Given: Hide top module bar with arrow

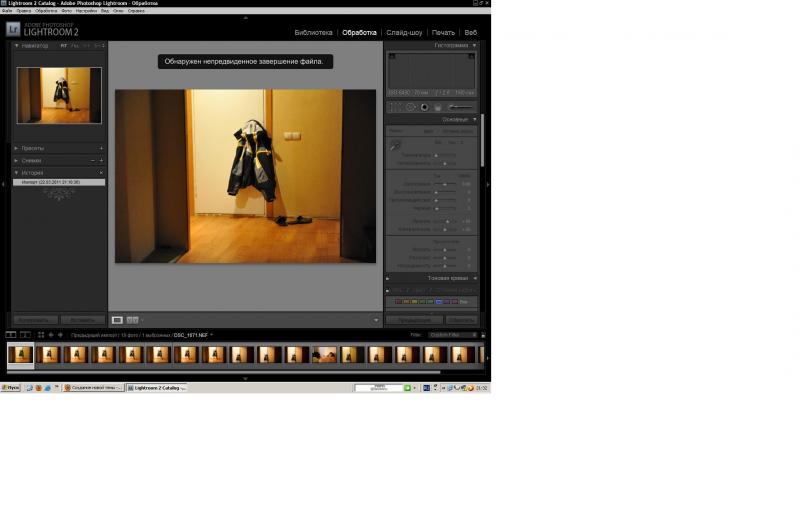Looking at the screenshot, I should pos(245,18).
